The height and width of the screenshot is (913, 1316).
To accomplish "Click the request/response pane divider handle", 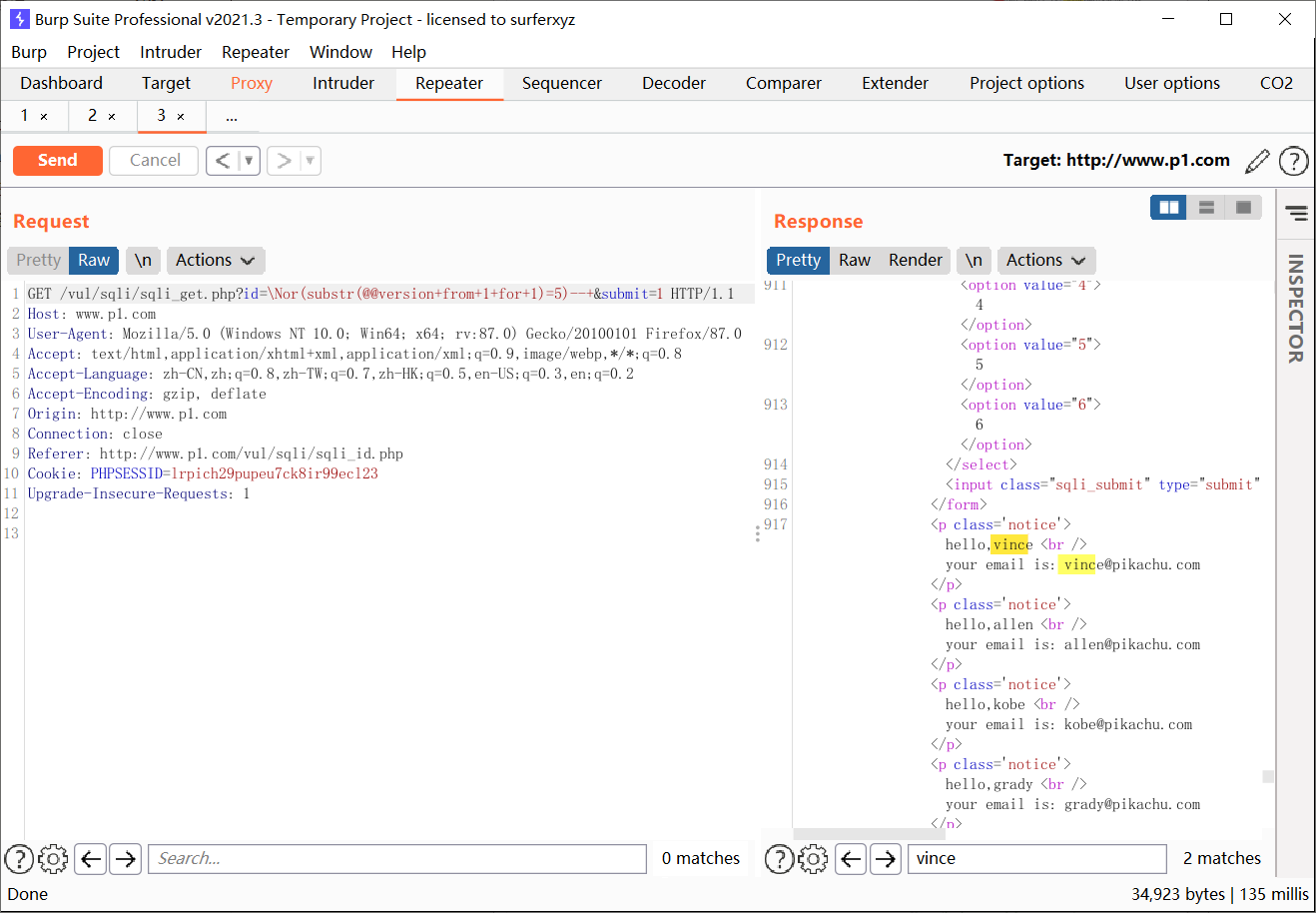I will pos(758,534).
